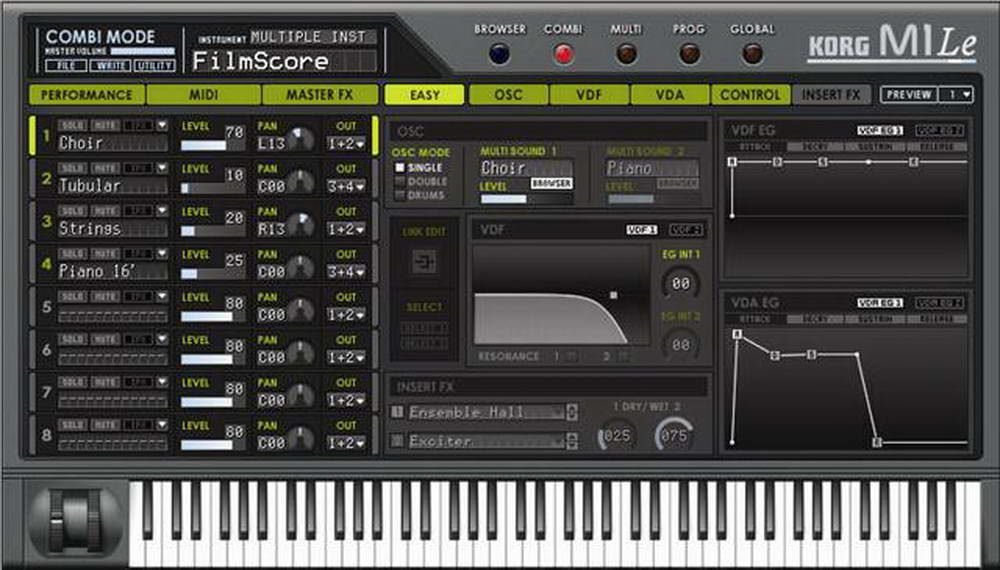Click the Choir pan knob

pos(300,140)
